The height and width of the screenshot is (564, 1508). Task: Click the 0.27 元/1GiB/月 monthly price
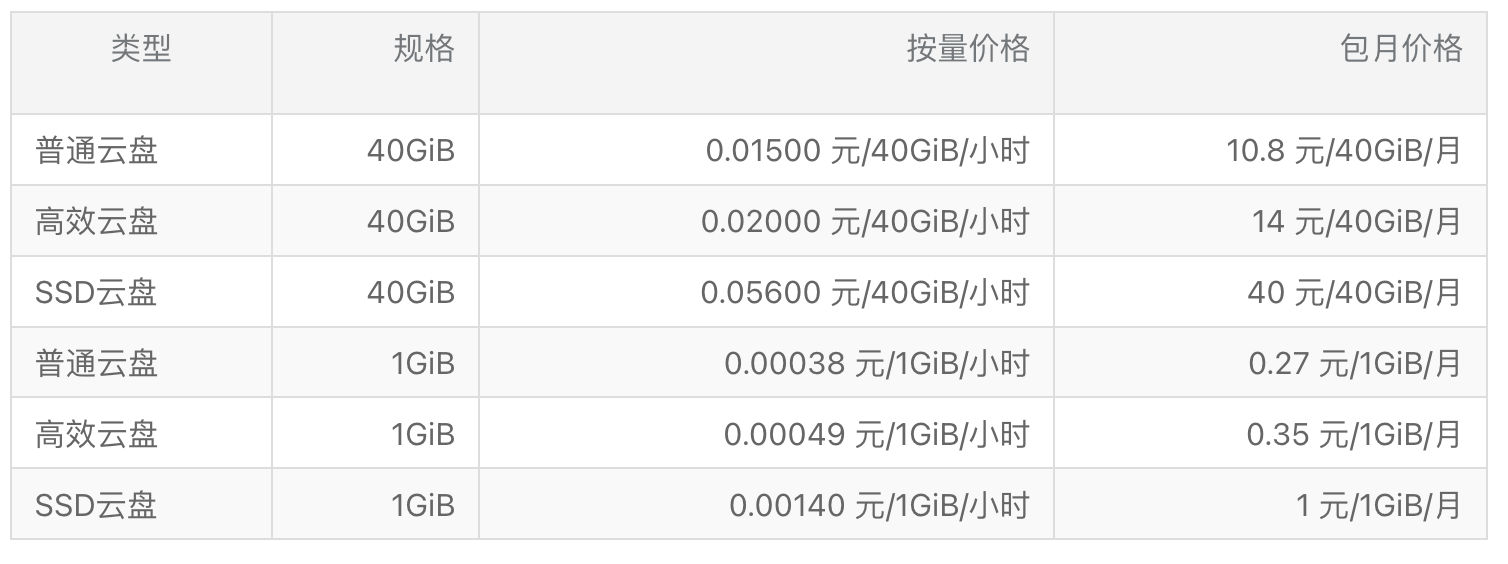point(1355,364)
